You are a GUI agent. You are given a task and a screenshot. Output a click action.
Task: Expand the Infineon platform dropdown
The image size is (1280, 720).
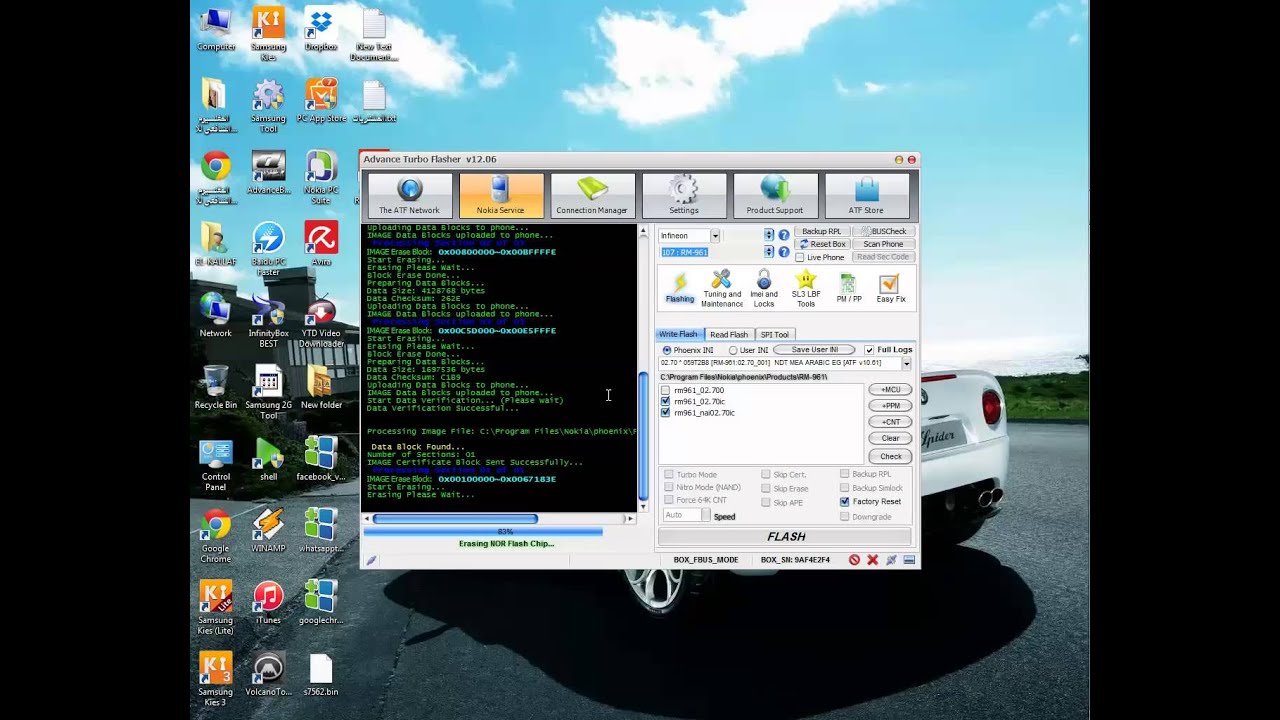point(715,236)
